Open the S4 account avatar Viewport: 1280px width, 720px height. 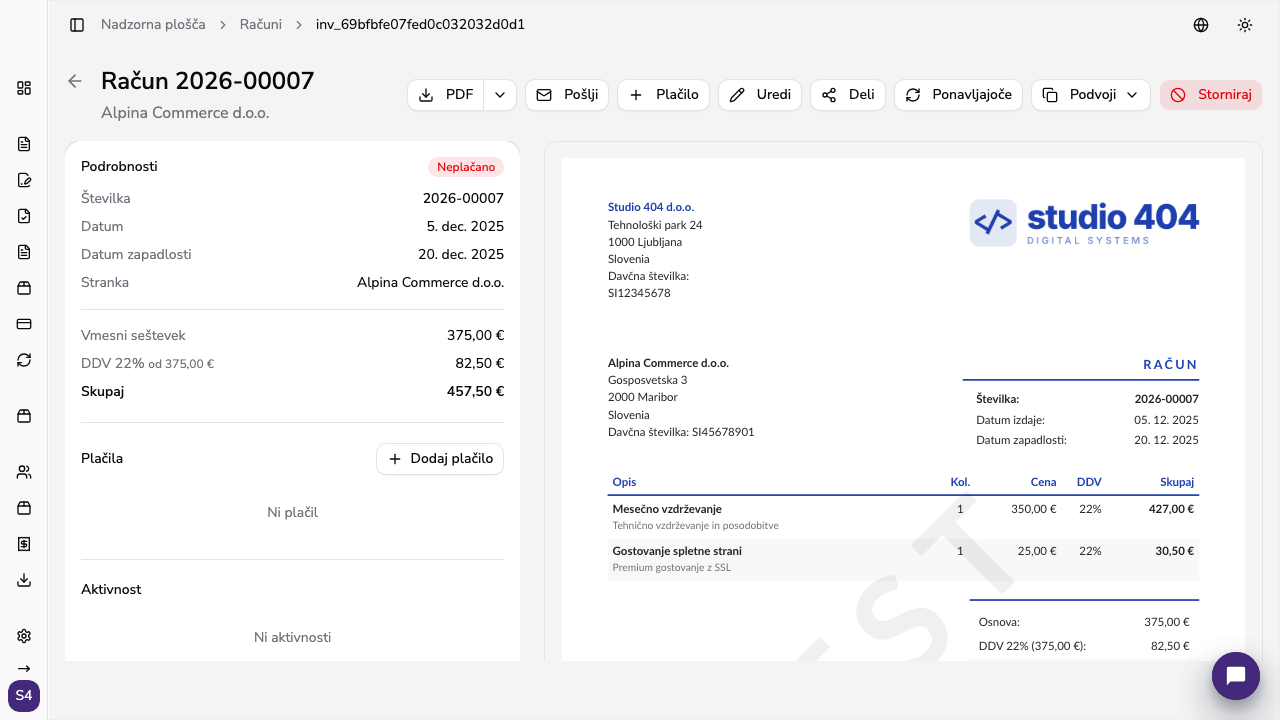click(x=24, y=695)
